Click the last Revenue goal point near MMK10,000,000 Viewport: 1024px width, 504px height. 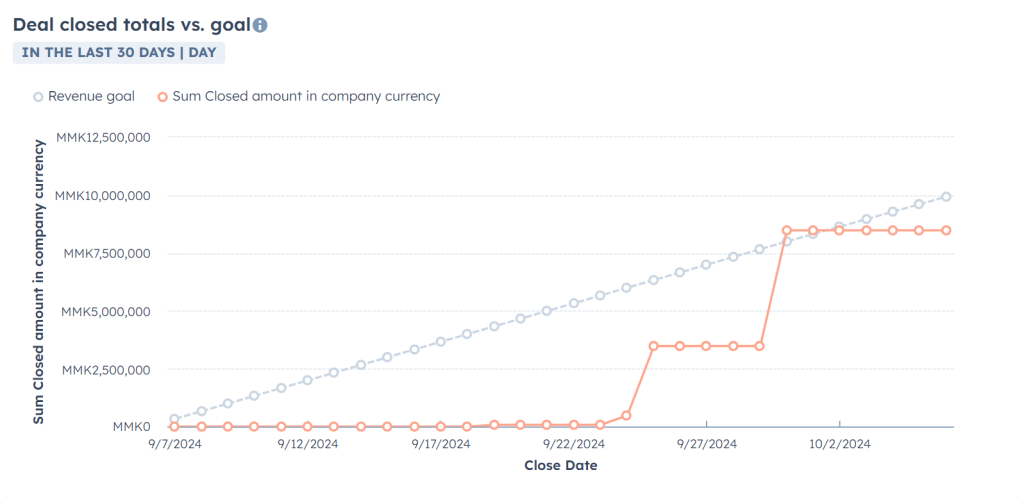pyautogui.click(x=946, y=197)
